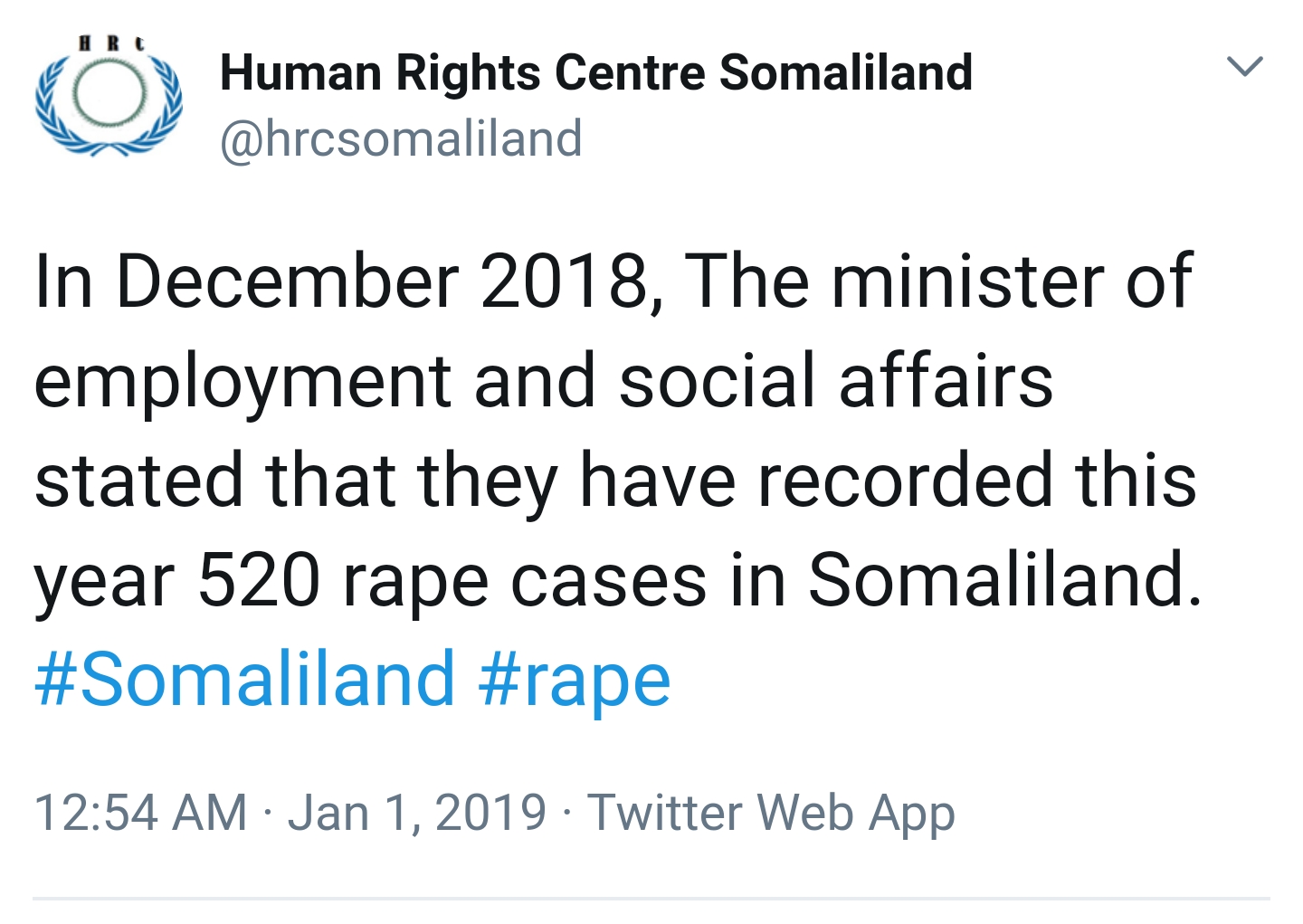
Task: Click the text '520 rape cases in Somaliland.'
Action: (x=701, y=580)
